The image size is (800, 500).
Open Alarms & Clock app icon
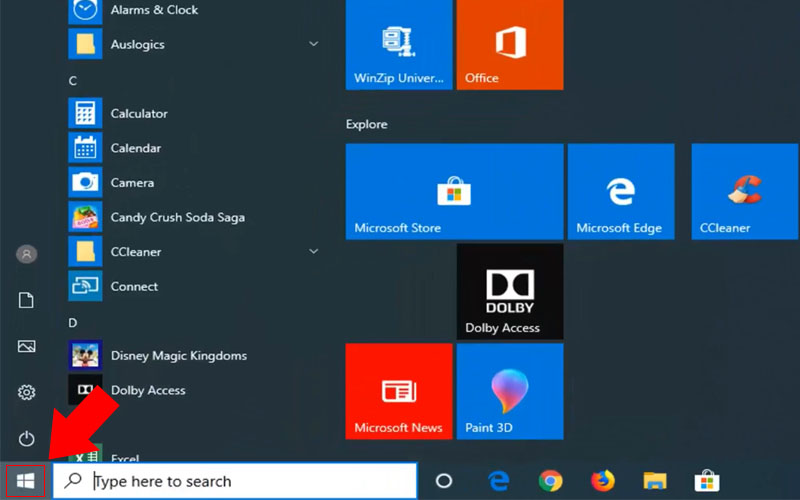[x=85, y=10]
